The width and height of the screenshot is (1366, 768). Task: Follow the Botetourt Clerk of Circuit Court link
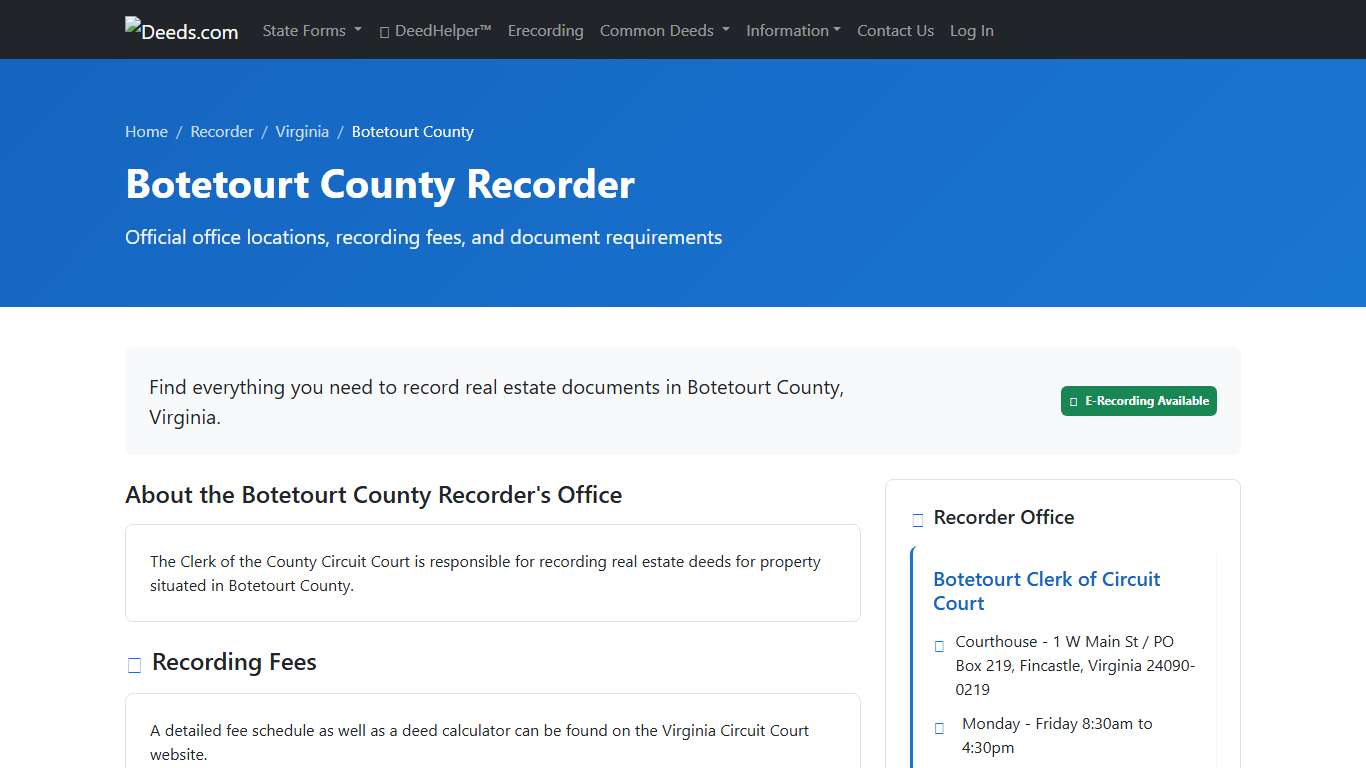pyautogui.click(x=1046, y=590)
